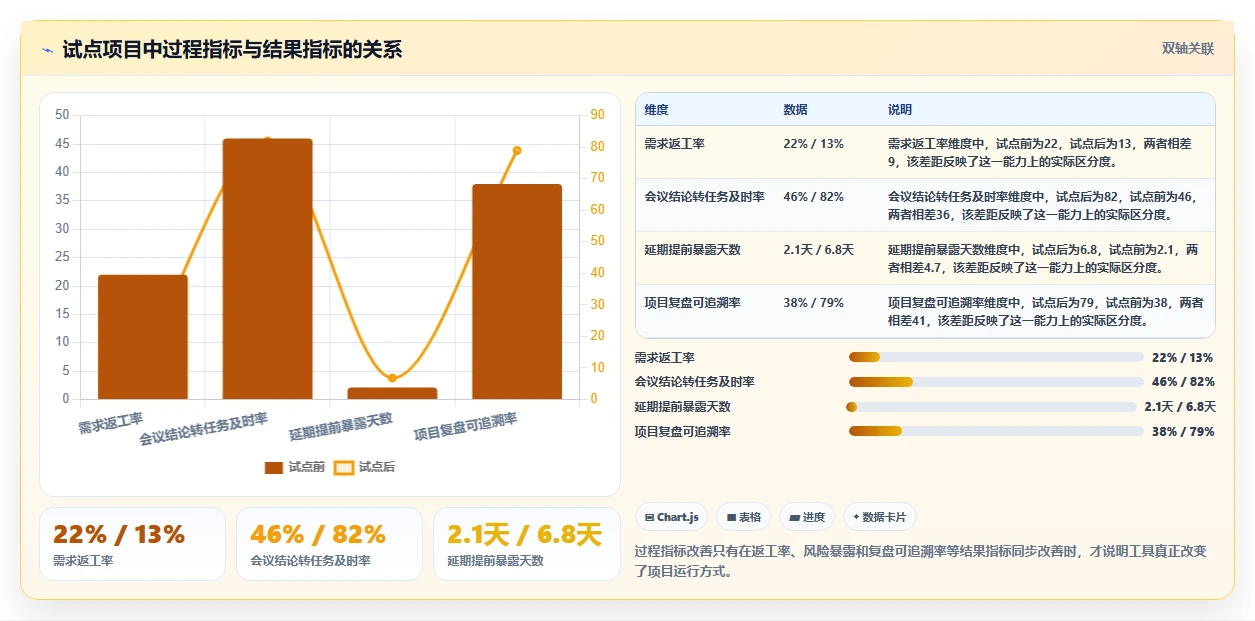Click the line point above the 延期提前暴露天数 bar

click(392, 378)
